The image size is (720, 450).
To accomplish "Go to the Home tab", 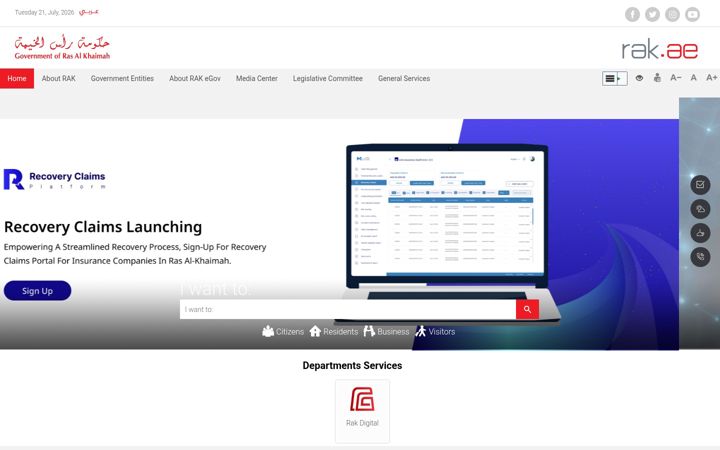I will click(x=17, y=79).
